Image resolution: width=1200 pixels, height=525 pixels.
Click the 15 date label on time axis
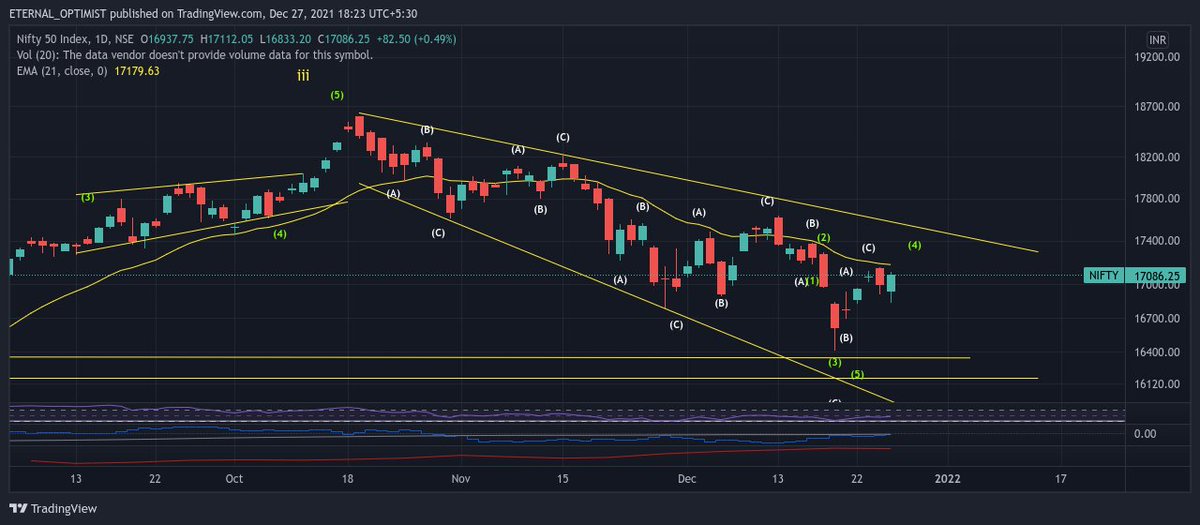563,479
